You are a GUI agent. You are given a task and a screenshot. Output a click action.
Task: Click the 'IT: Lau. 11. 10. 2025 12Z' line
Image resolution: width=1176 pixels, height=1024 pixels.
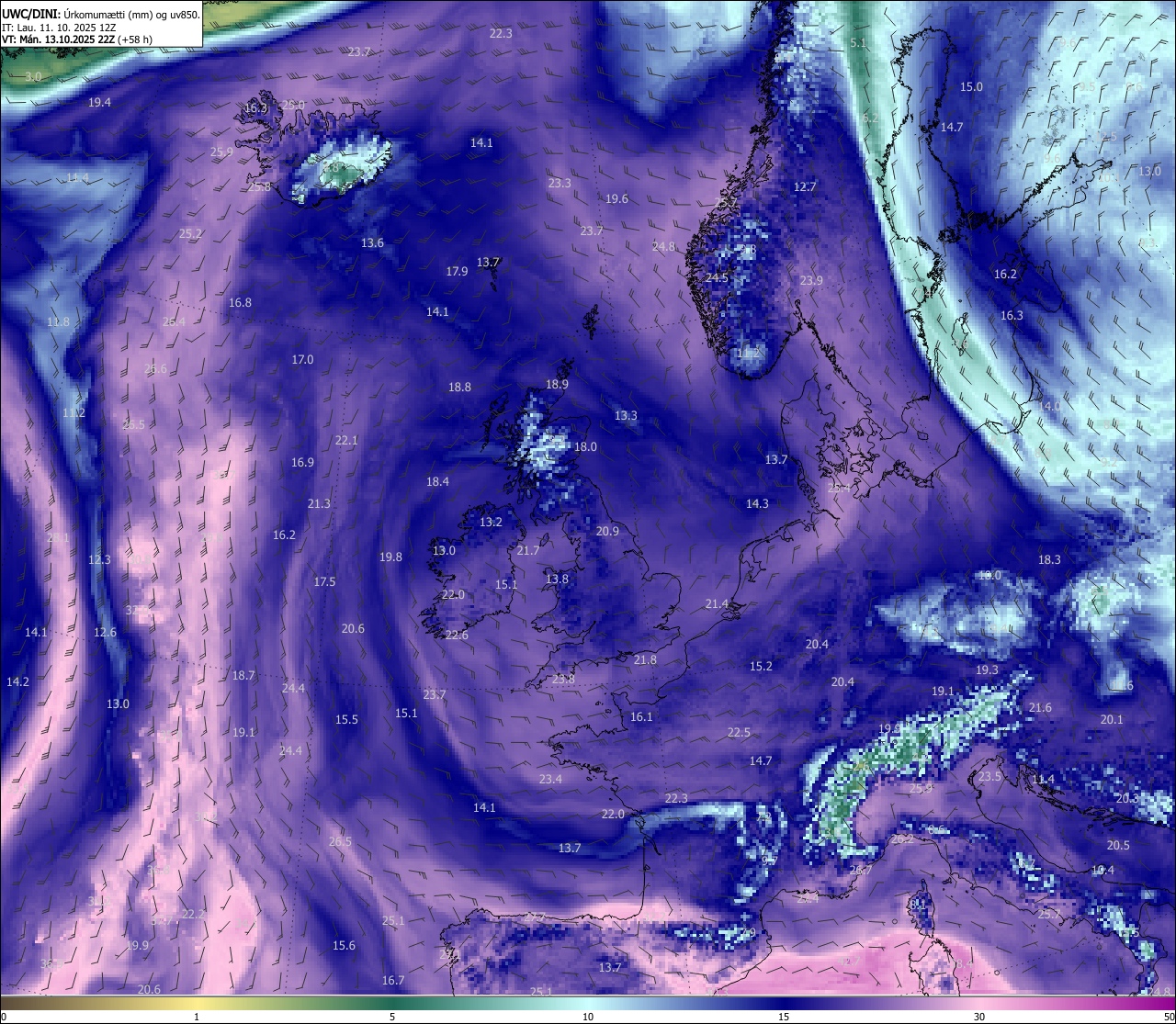point(60,28)
